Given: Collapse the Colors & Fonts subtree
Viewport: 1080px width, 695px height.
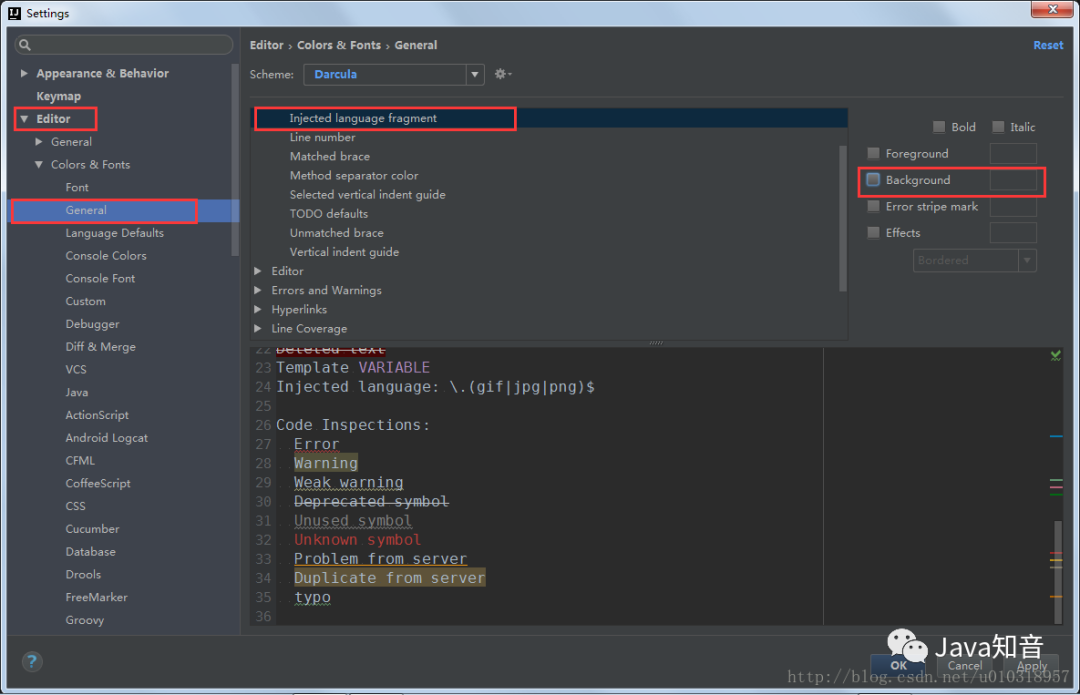Looking at the screenshot, I should pyautogui.click(x=39, y=164).
